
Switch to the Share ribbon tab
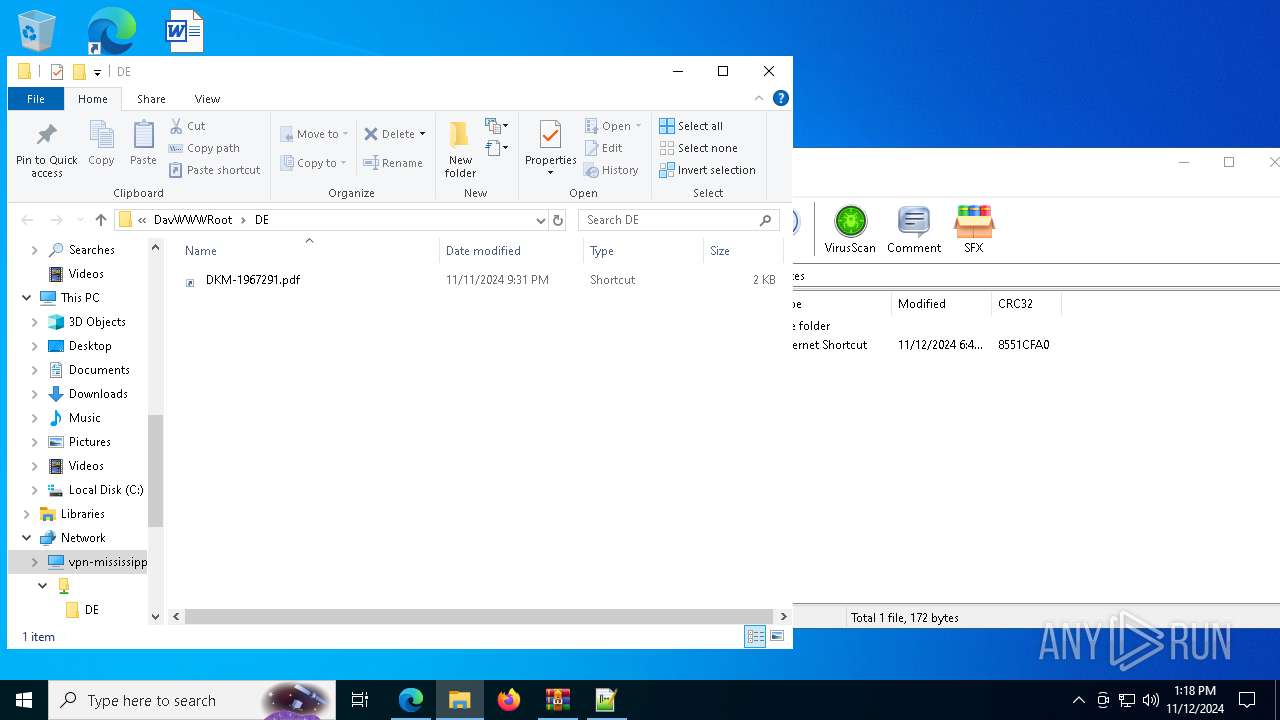[151, 99]
